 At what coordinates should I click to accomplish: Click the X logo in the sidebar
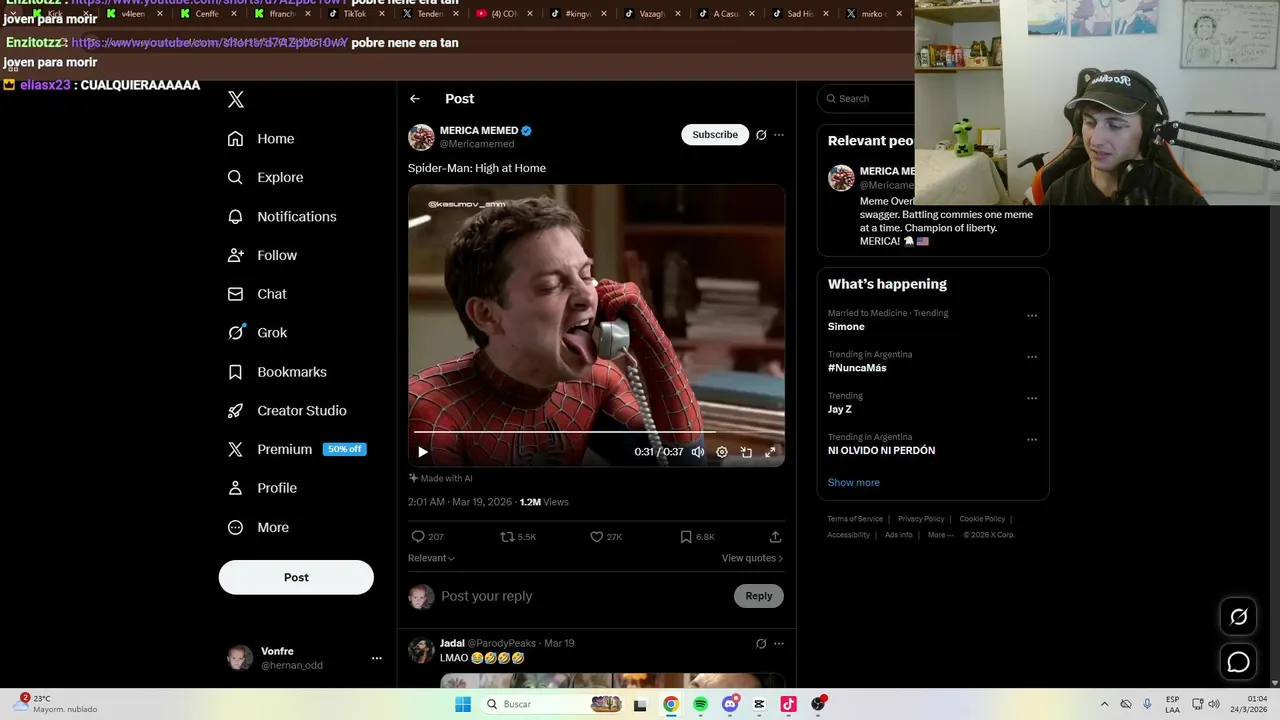[236, 99]
